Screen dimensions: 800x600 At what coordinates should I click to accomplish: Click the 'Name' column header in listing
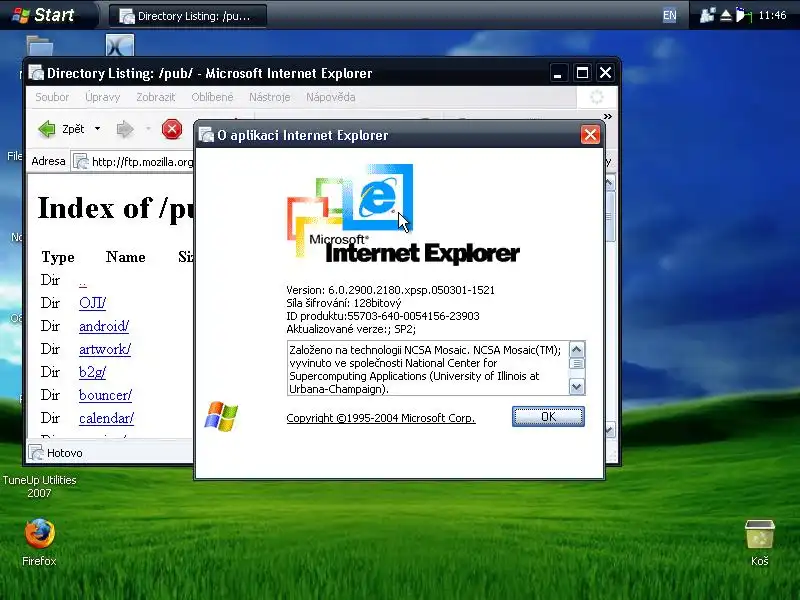126,257
